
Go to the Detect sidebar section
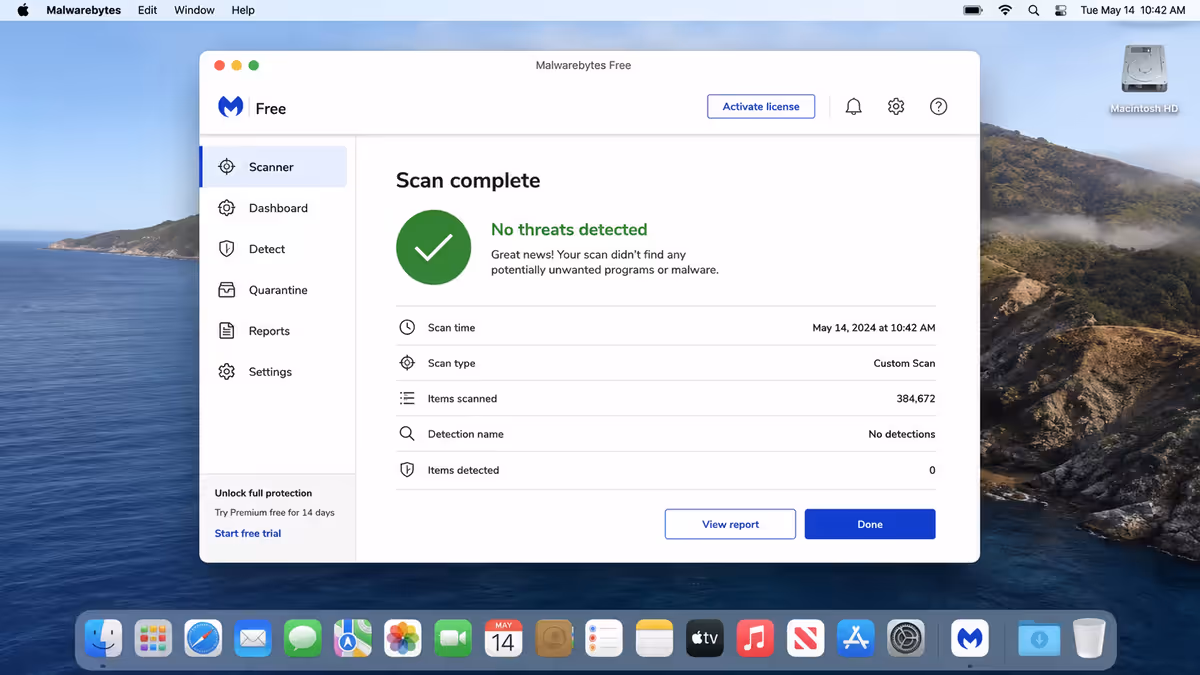pyautogui.click(x=273, y=249)
